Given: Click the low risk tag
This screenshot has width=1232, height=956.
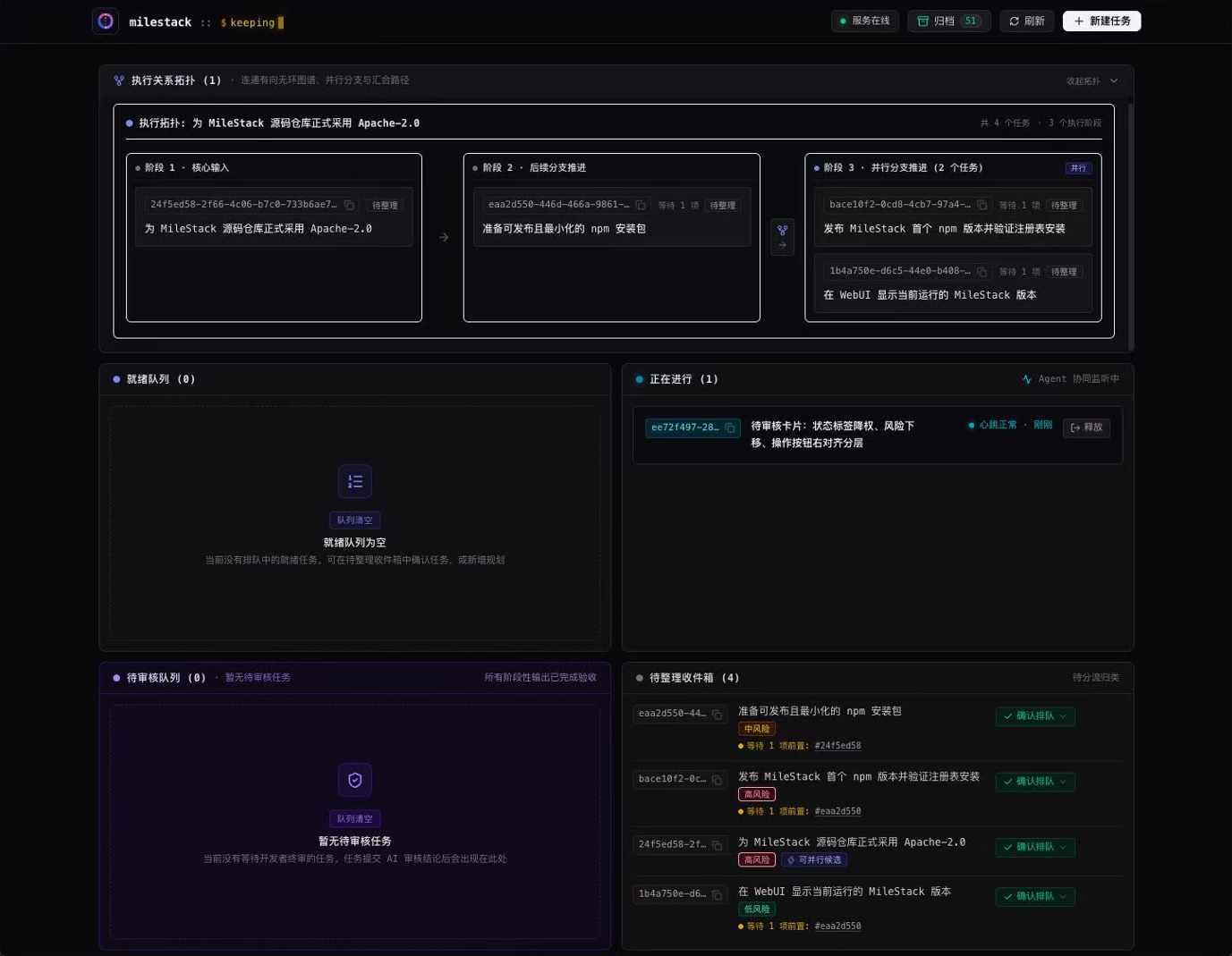Looking at the screenshot, I should pos(757,909).
